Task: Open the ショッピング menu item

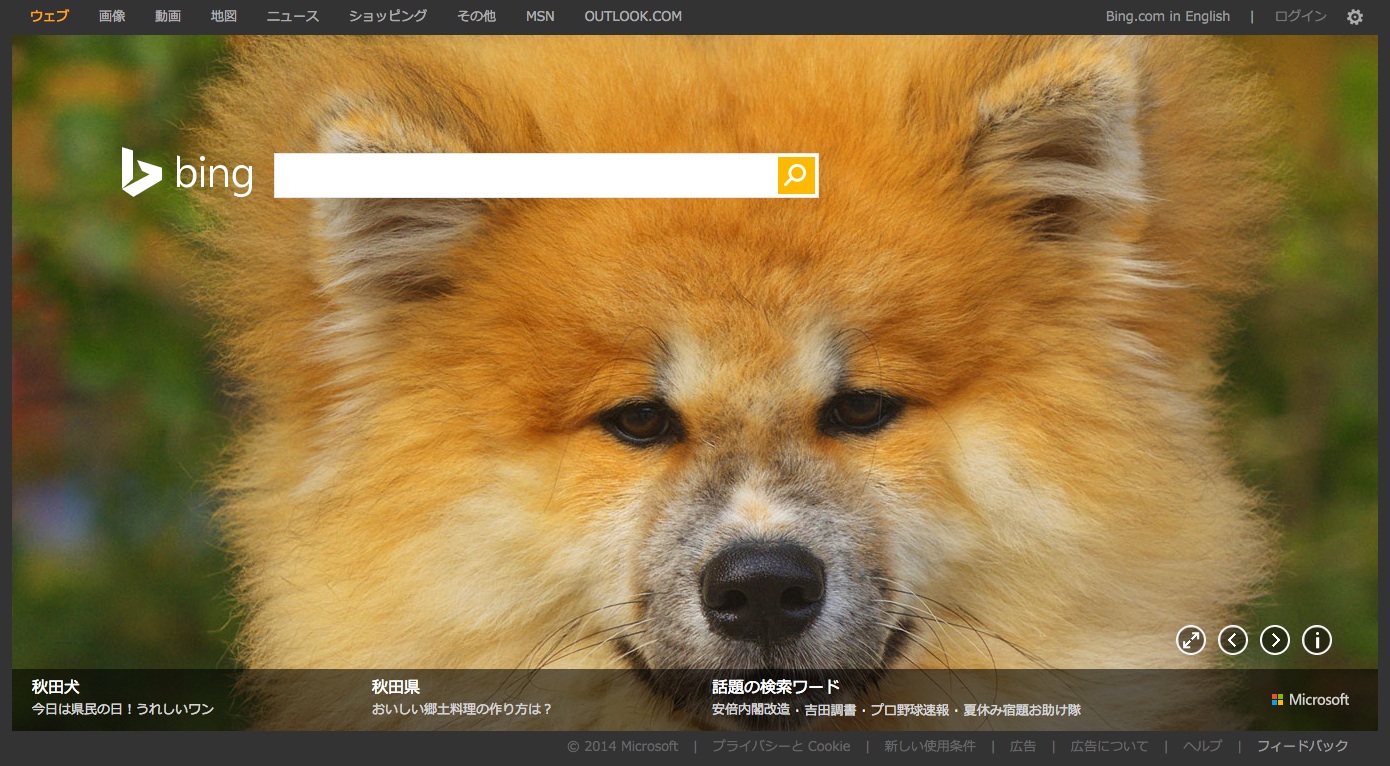Action: tap(388, 16)
